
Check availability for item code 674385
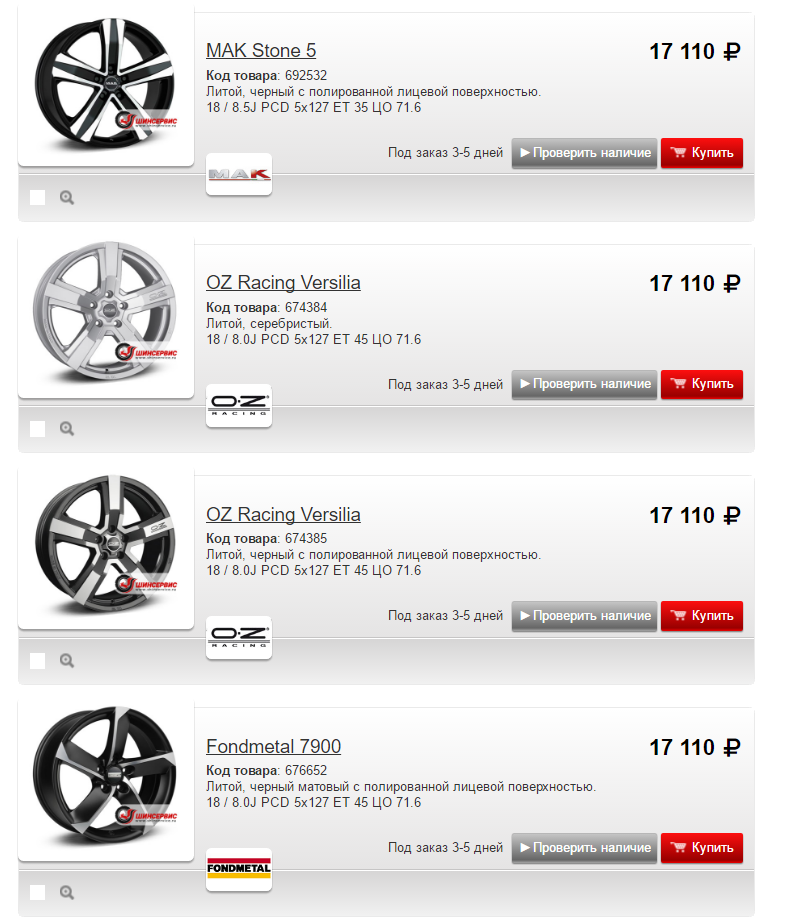point(584,616)
